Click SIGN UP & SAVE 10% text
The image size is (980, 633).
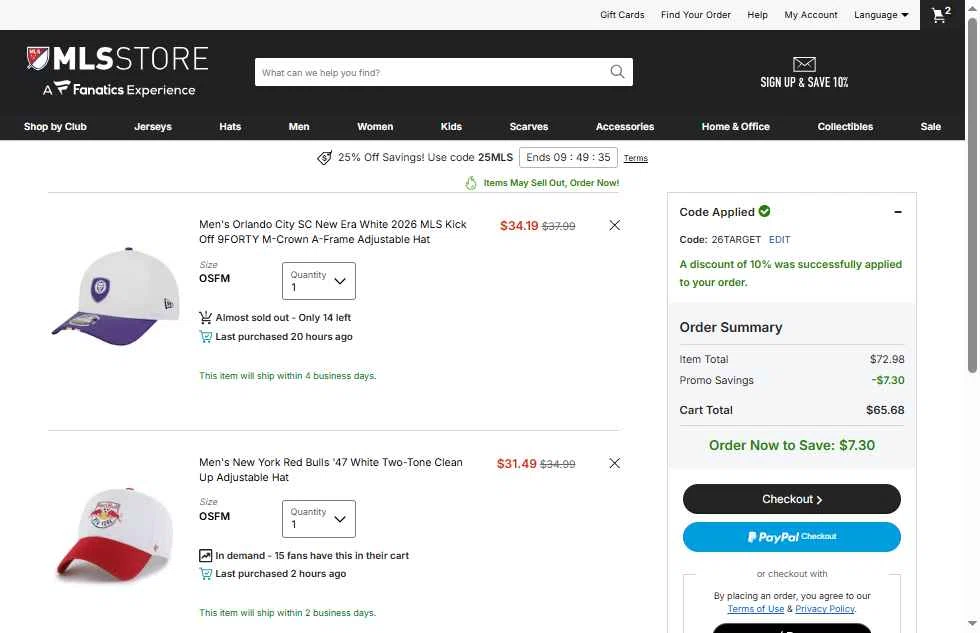[804, 82]
